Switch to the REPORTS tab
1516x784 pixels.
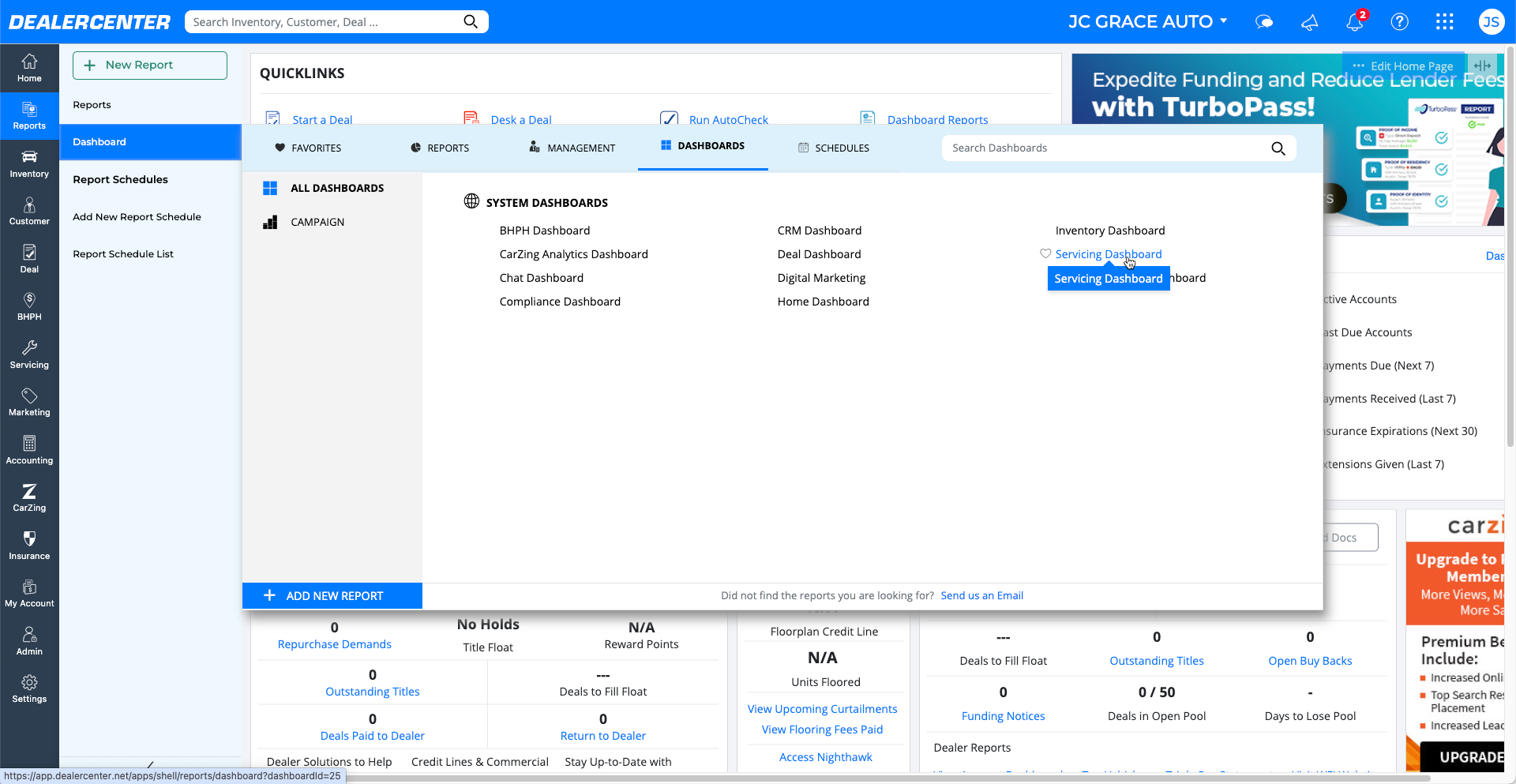(440, 148)
